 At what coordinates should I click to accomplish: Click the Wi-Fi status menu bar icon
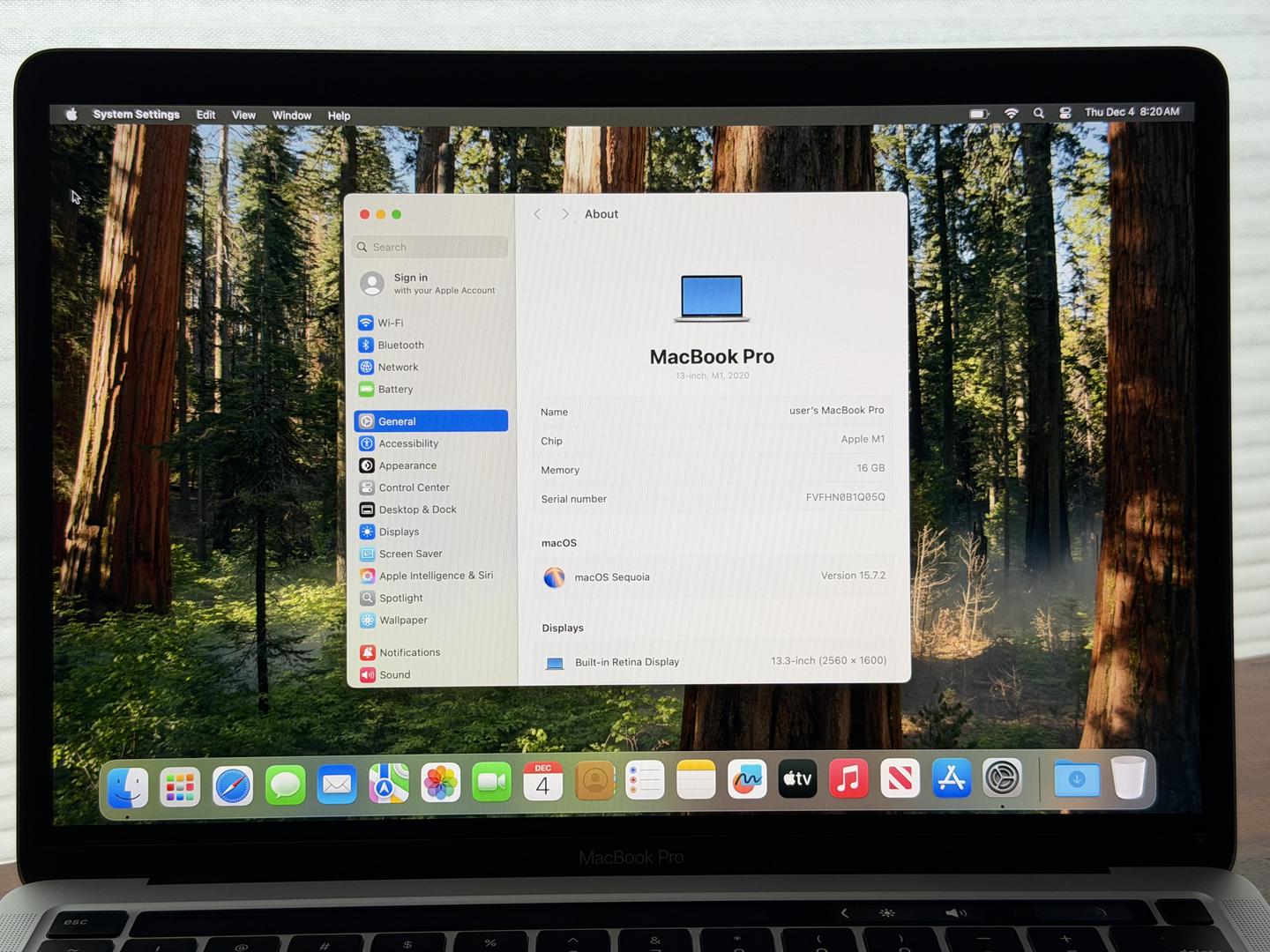[1012, 113]
